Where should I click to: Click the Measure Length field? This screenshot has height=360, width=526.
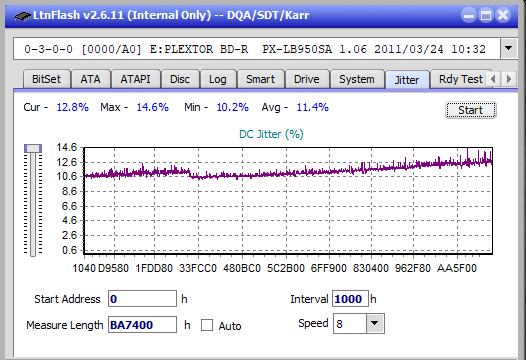coord(142,324)
